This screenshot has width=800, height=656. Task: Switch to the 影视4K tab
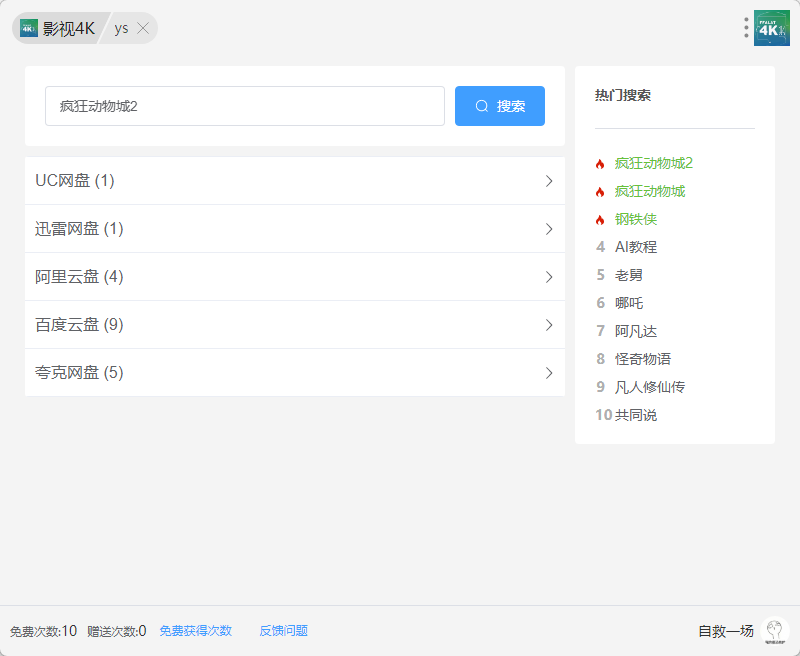point(68,28)
